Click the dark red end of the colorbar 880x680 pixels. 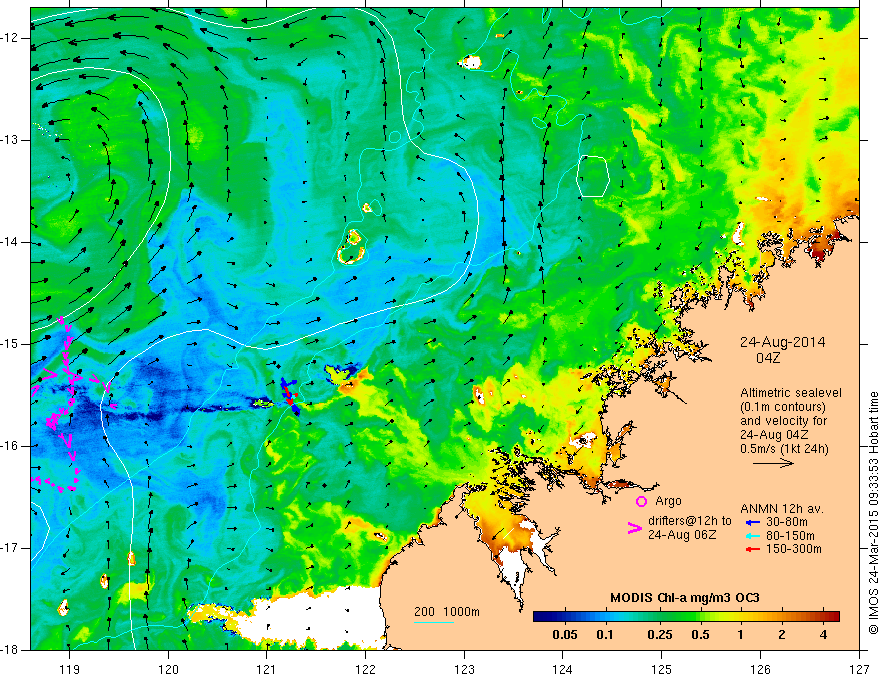833,617
